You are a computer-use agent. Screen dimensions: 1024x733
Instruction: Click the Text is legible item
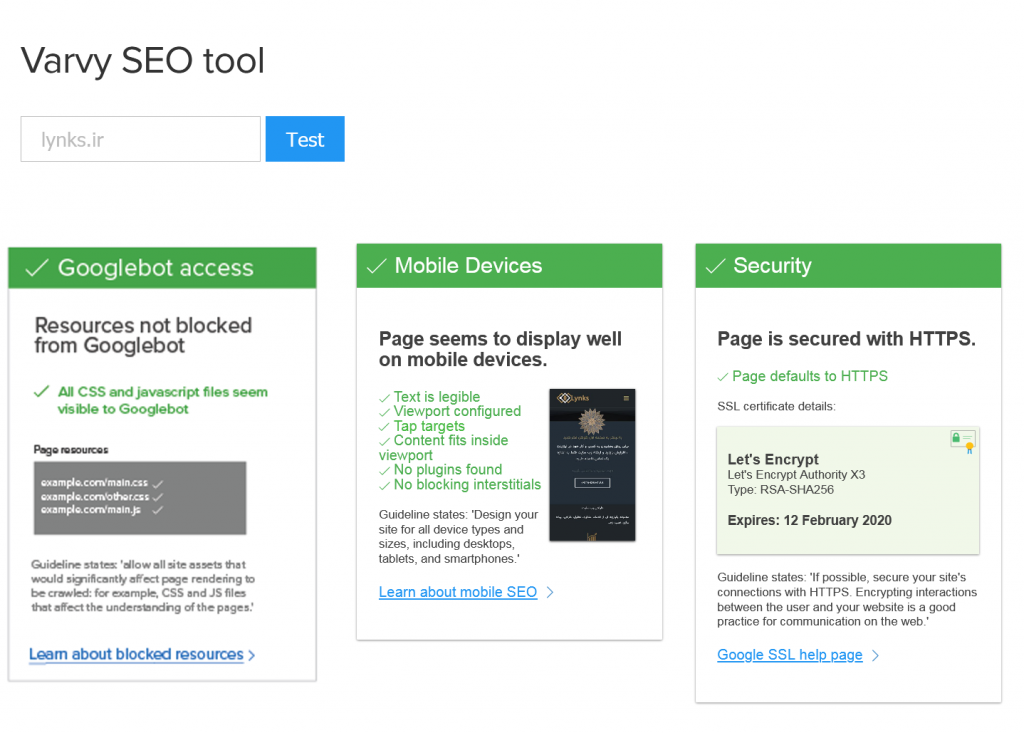[x=437, y=397]
